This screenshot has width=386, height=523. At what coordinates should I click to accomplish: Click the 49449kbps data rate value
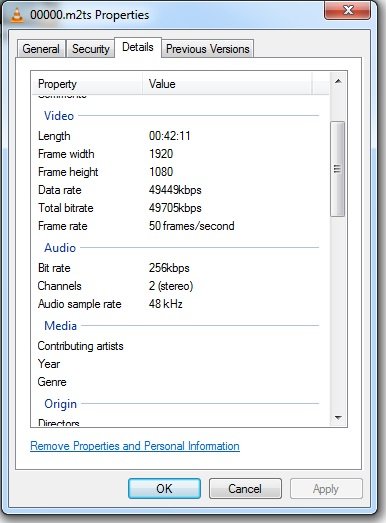(175, 190)
